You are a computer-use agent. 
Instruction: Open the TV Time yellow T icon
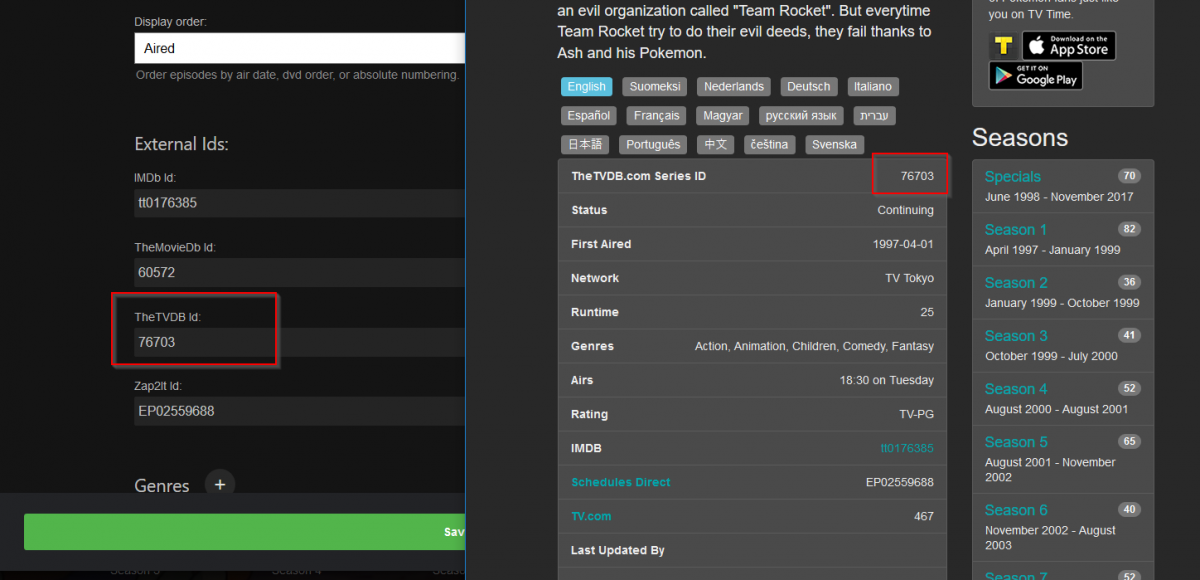point(1003,46)
